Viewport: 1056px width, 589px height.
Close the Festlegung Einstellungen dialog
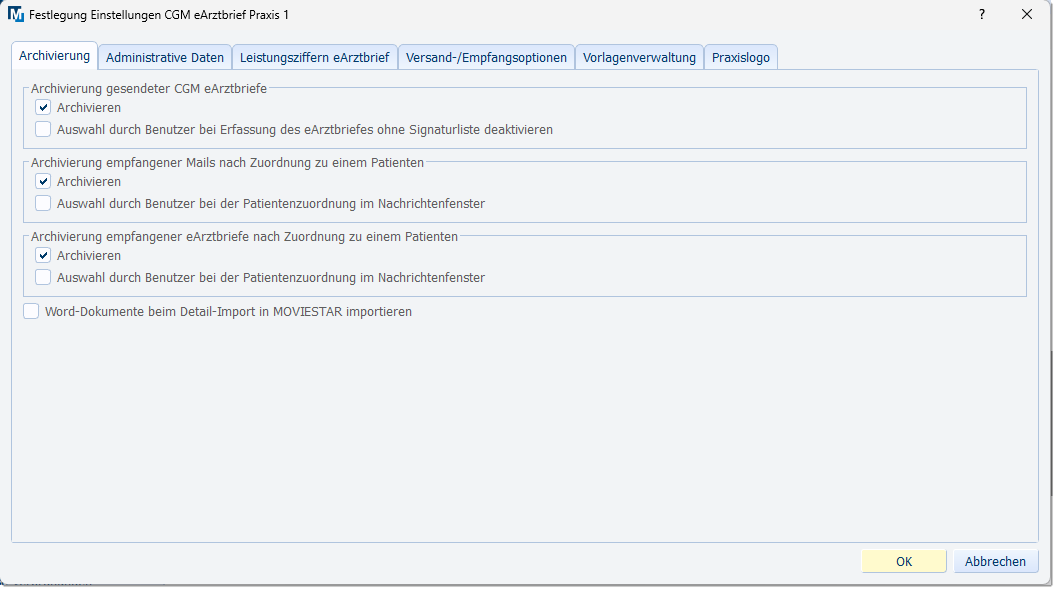coord(1026,14)
